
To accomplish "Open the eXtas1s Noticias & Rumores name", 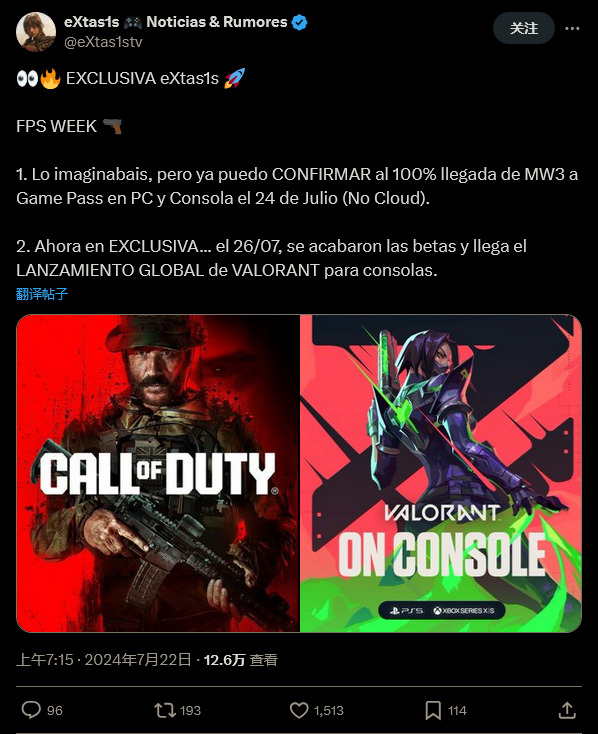I will [x=176, y=22].
